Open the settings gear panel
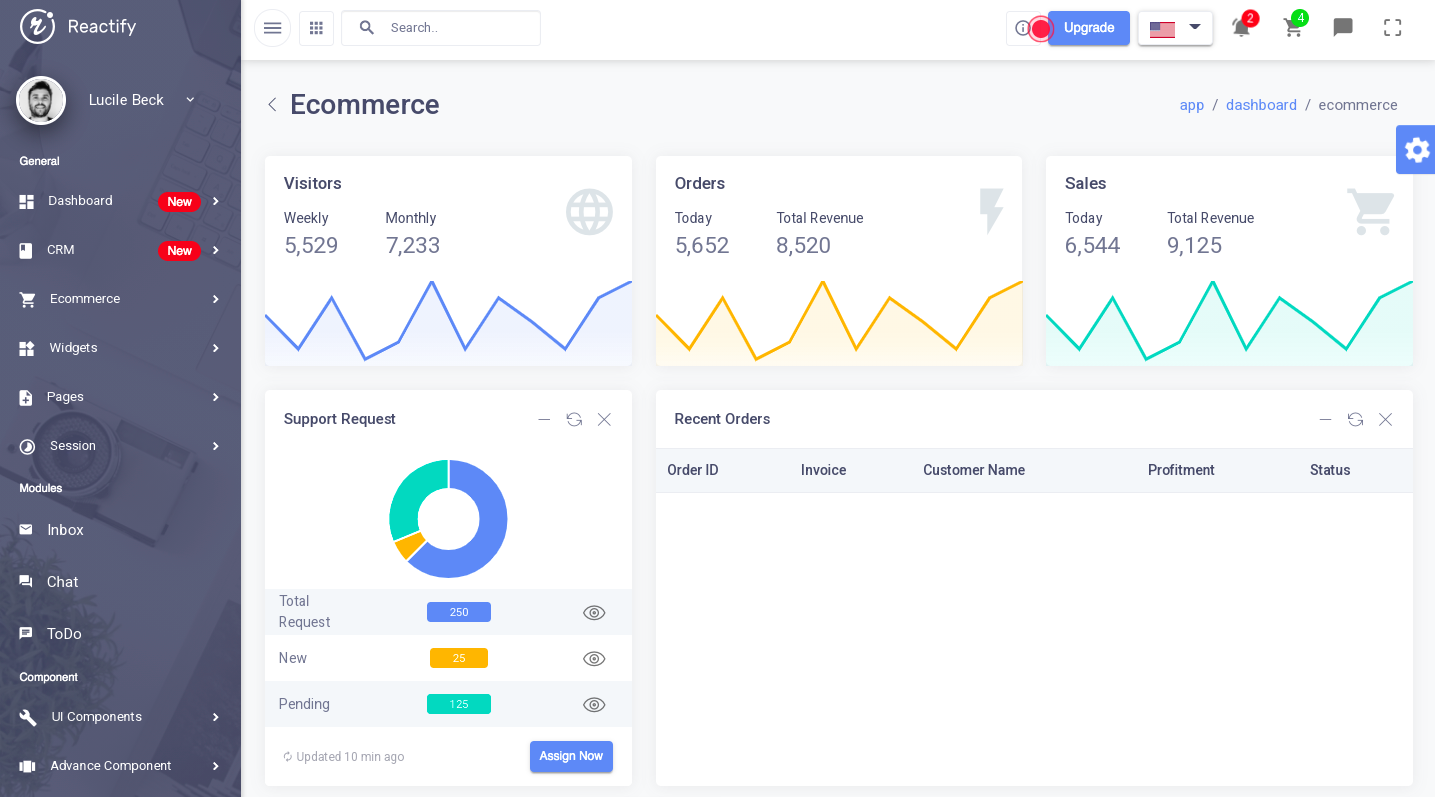1435x797 pixels. 1416,150
